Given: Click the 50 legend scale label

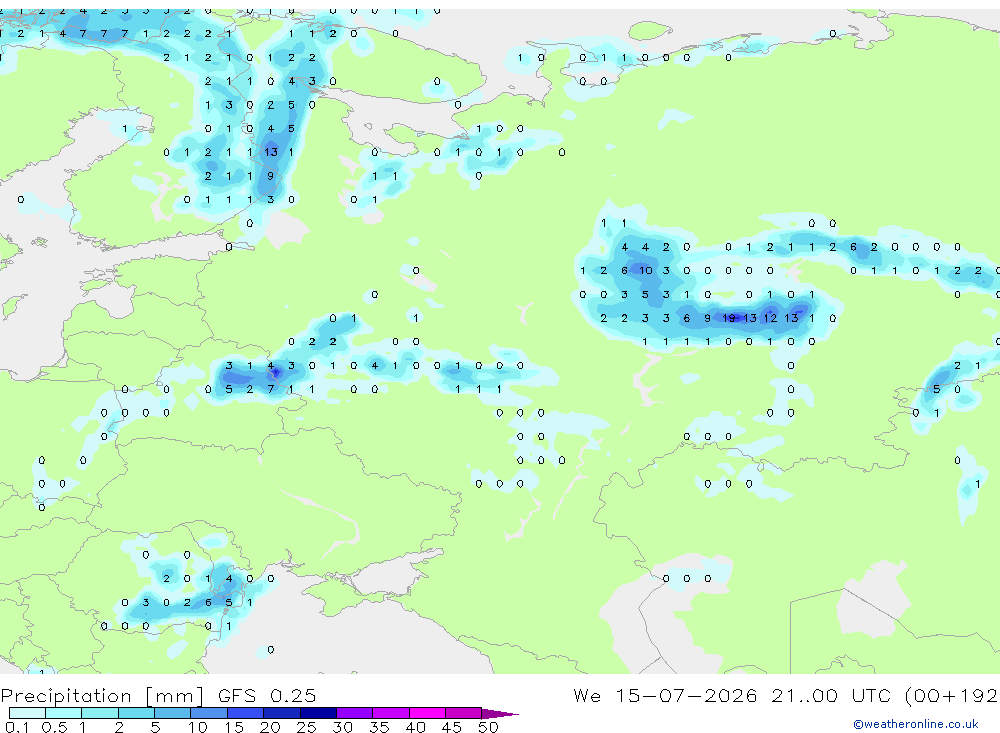Looking at the screenshot, I should pos(488,727).
